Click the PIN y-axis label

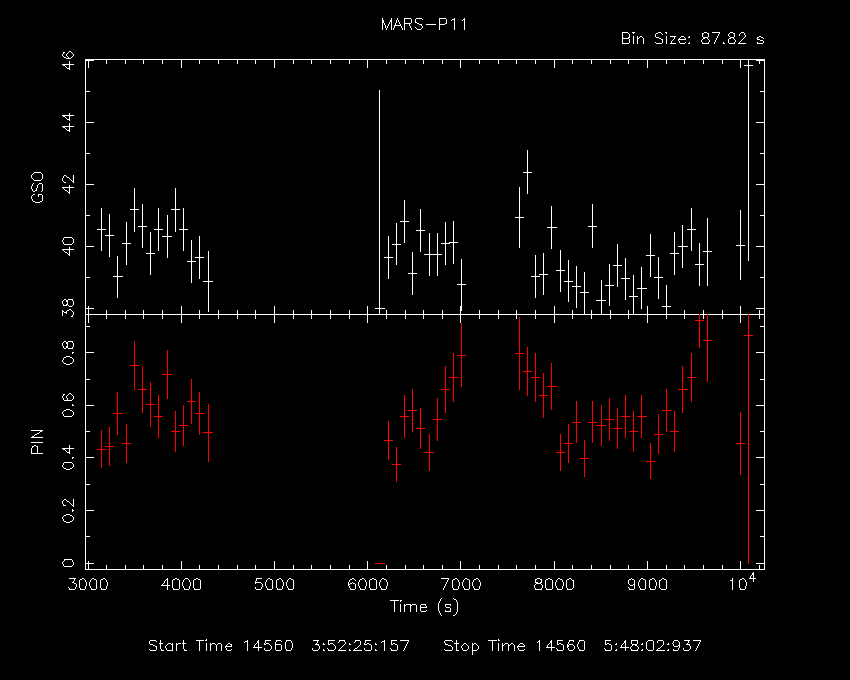click(x=37, y=441)
